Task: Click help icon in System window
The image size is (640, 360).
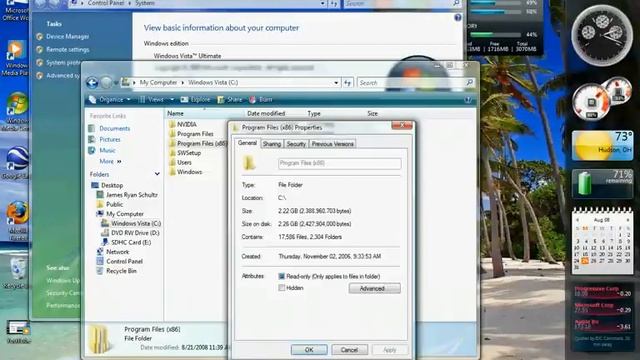Action: point(458,18)
